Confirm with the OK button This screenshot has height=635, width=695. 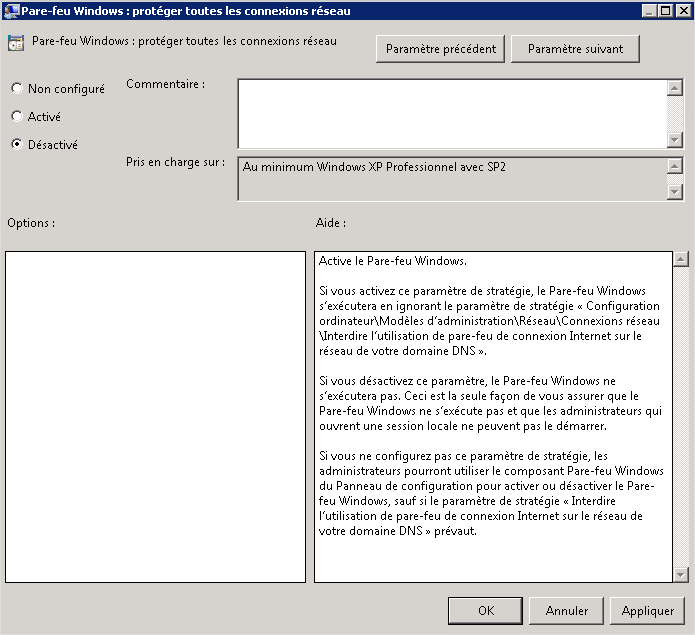485,611
